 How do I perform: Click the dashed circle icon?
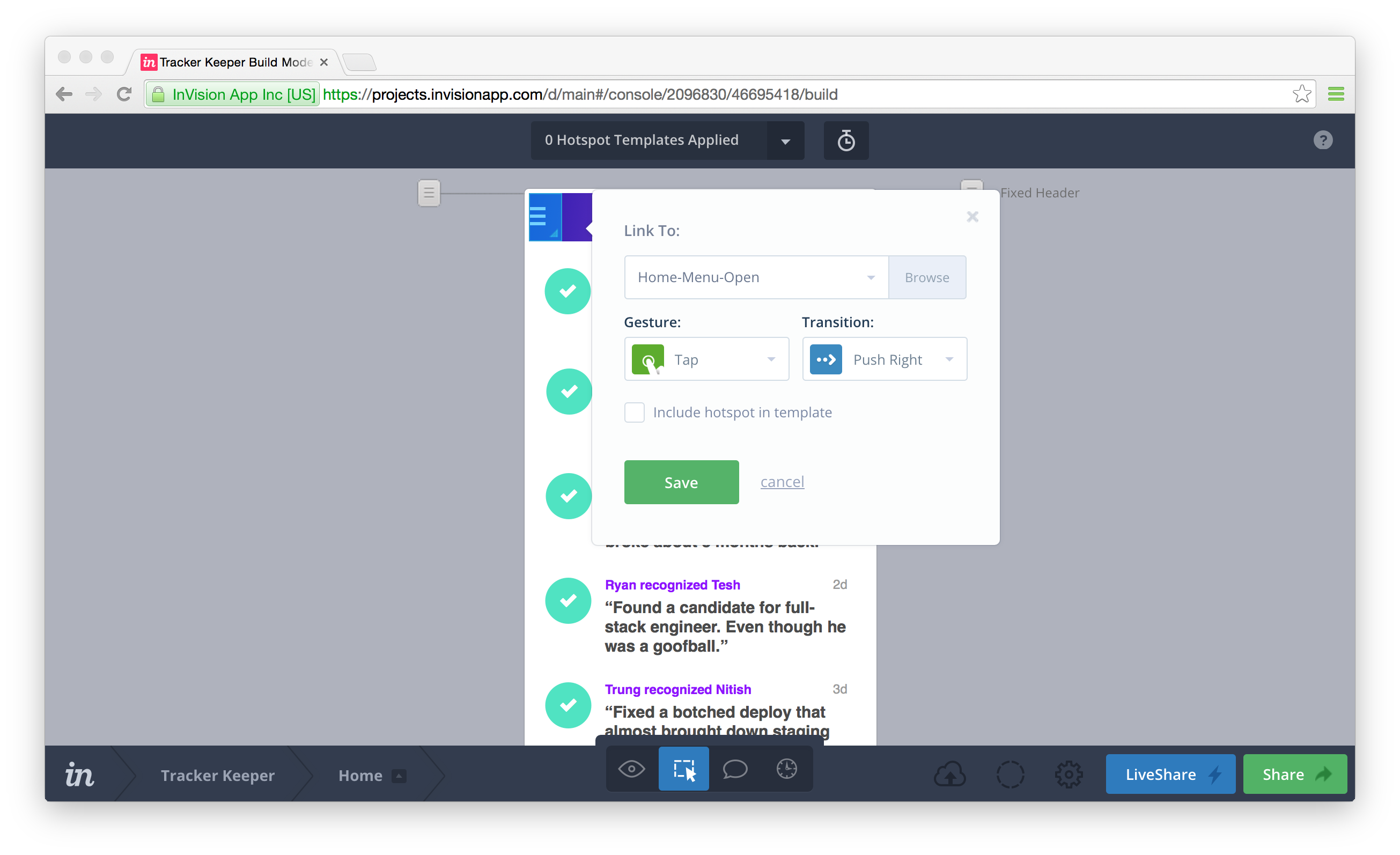1010,775
